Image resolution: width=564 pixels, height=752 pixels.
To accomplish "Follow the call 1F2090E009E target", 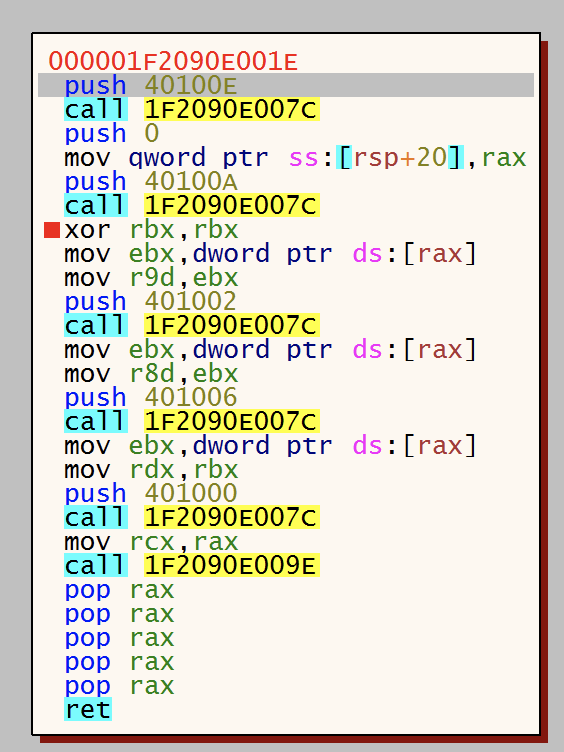I will point(231,565).
